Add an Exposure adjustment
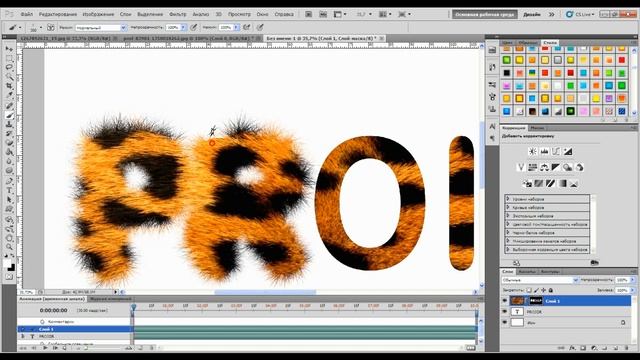The width and height of the screenshot is (640, 360). coord(568,151)
